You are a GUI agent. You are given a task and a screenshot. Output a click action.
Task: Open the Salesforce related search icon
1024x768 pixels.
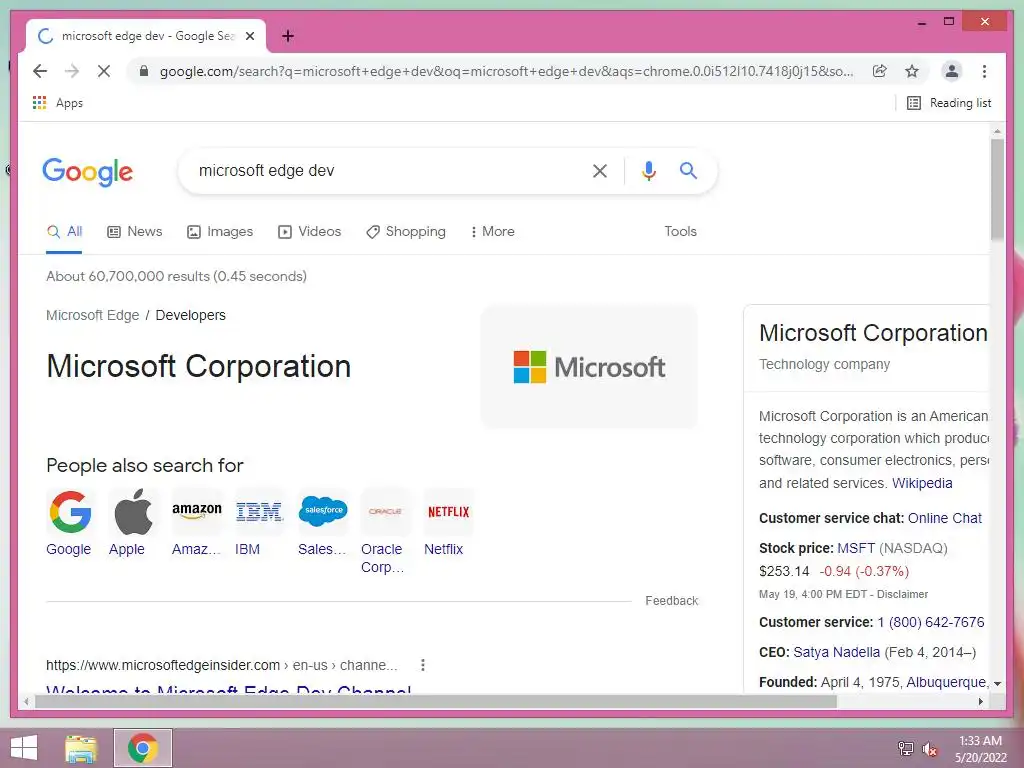point(323,512)
